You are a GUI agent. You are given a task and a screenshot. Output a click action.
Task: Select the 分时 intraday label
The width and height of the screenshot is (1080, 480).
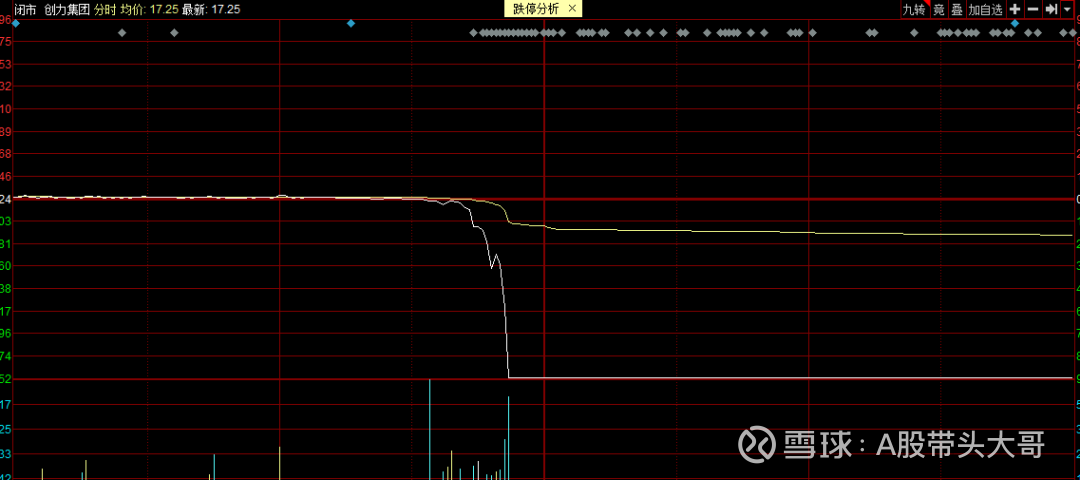pyautogui.click(x=105, y=10)
